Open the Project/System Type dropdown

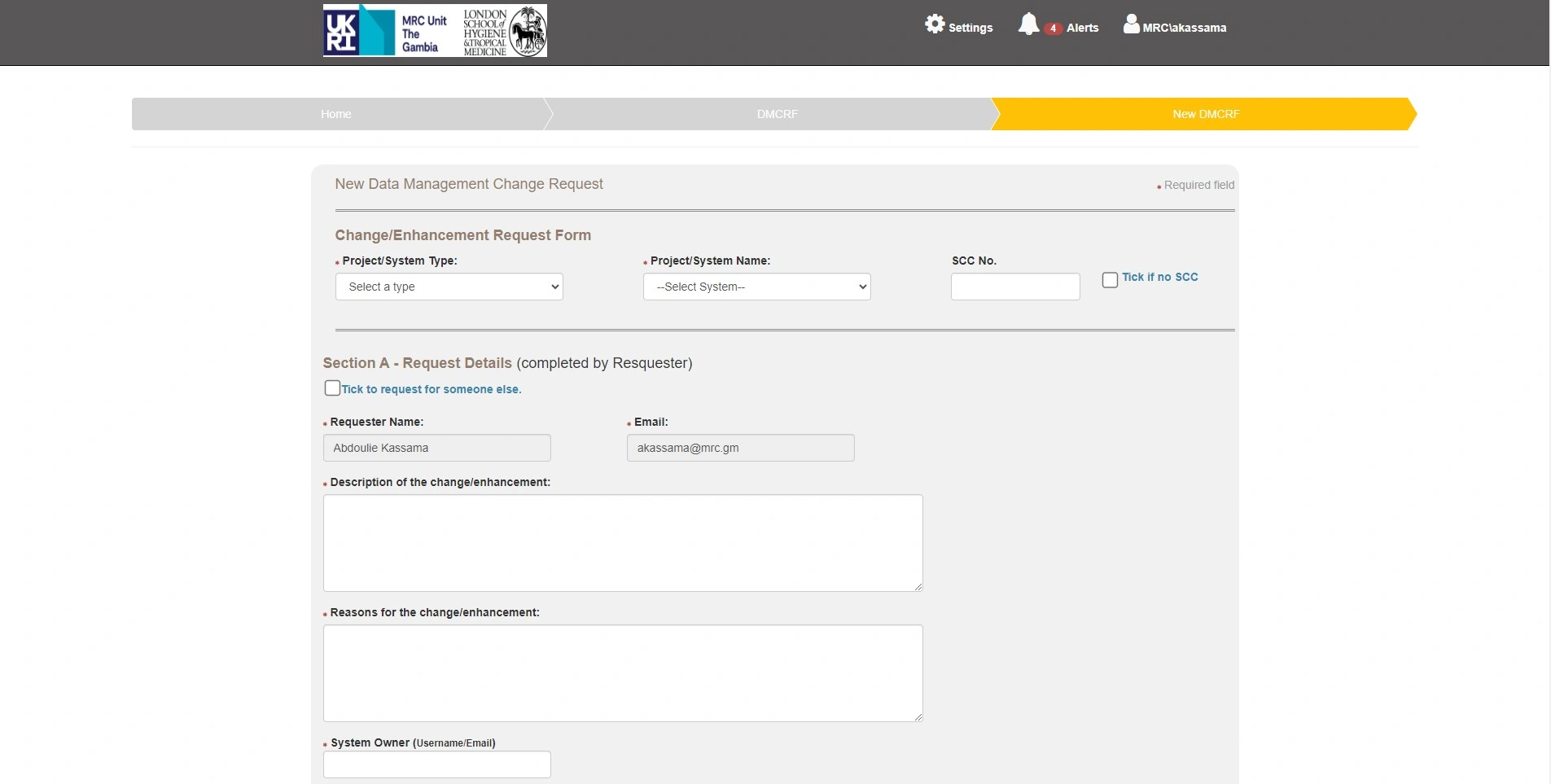point(449,287)
